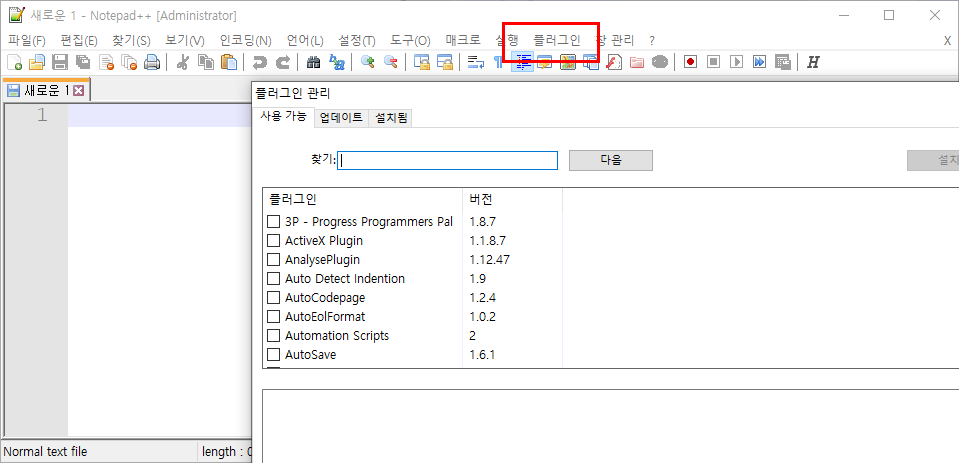This screenshot has height=463, width=959.
Task: Close current document via toolbar icon
Action: click(x=107, y=62)
